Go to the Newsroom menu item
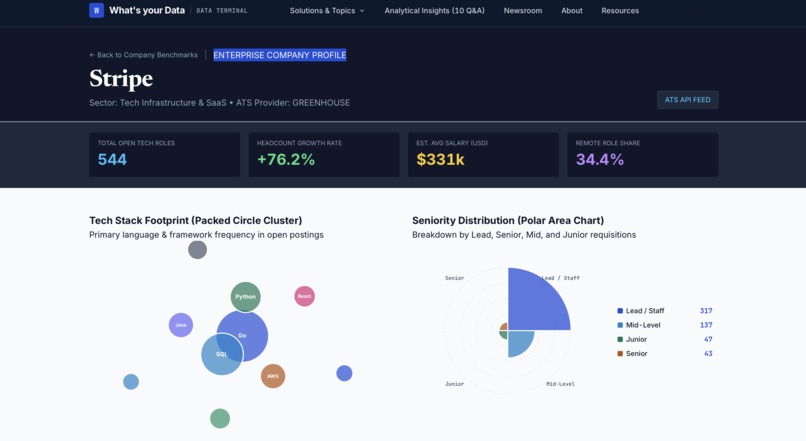 coord(523,10)
